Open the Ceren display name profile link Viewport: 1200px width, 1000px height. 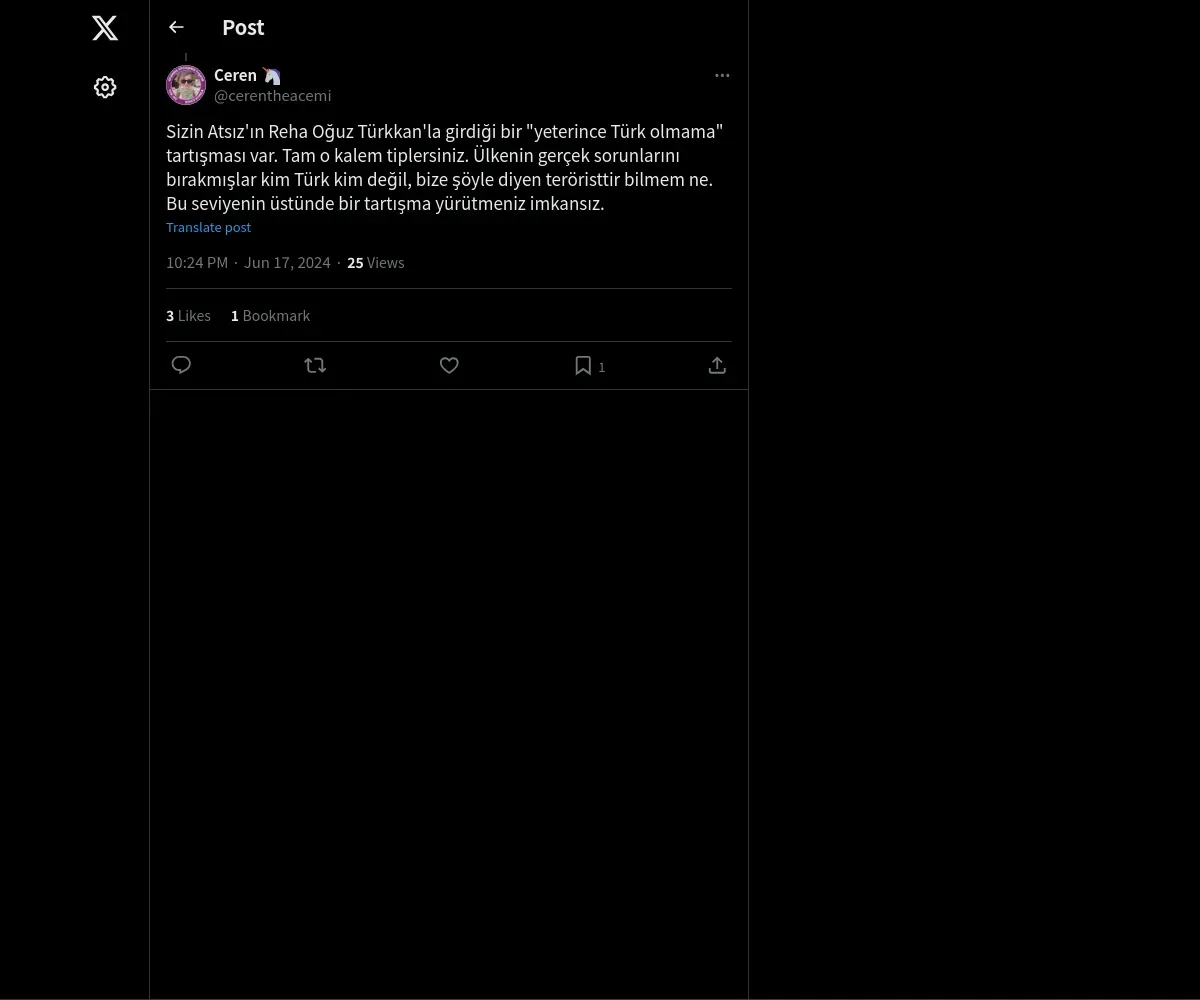235,75
